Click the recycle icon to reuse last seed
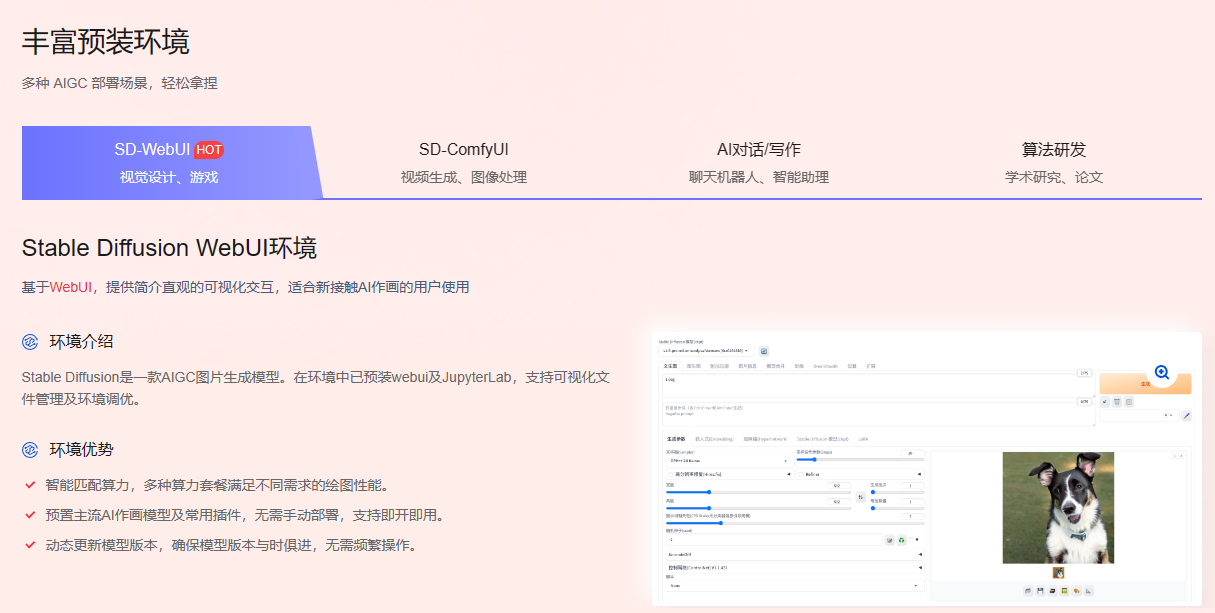The image size is (1215, 613). 900,540
